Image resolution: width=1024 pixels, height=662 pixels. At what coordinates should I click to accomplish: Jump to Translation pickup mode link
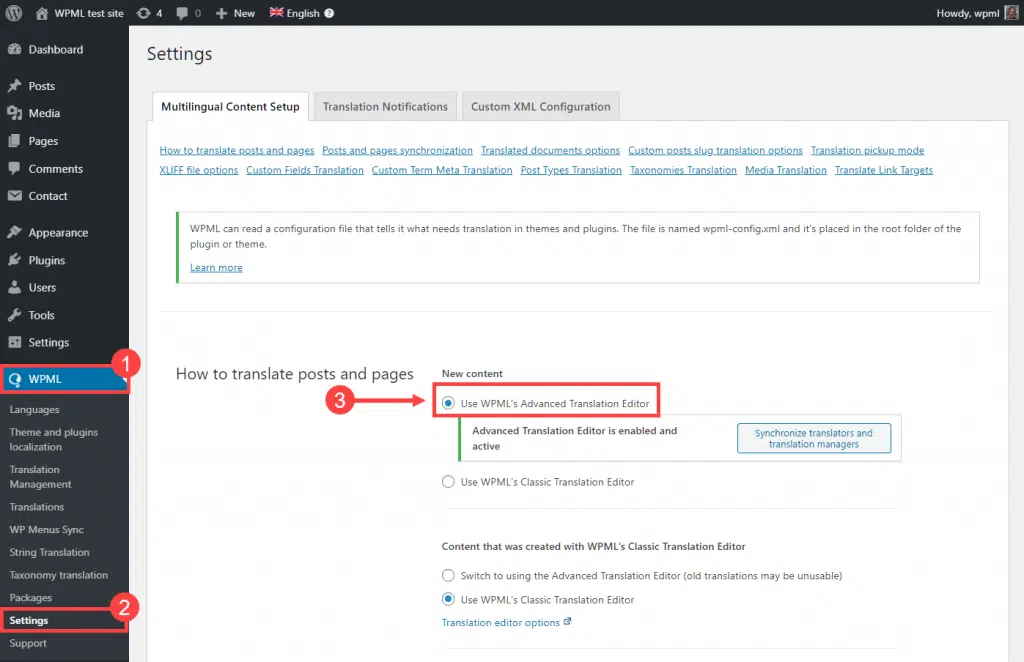click(867, 150)
